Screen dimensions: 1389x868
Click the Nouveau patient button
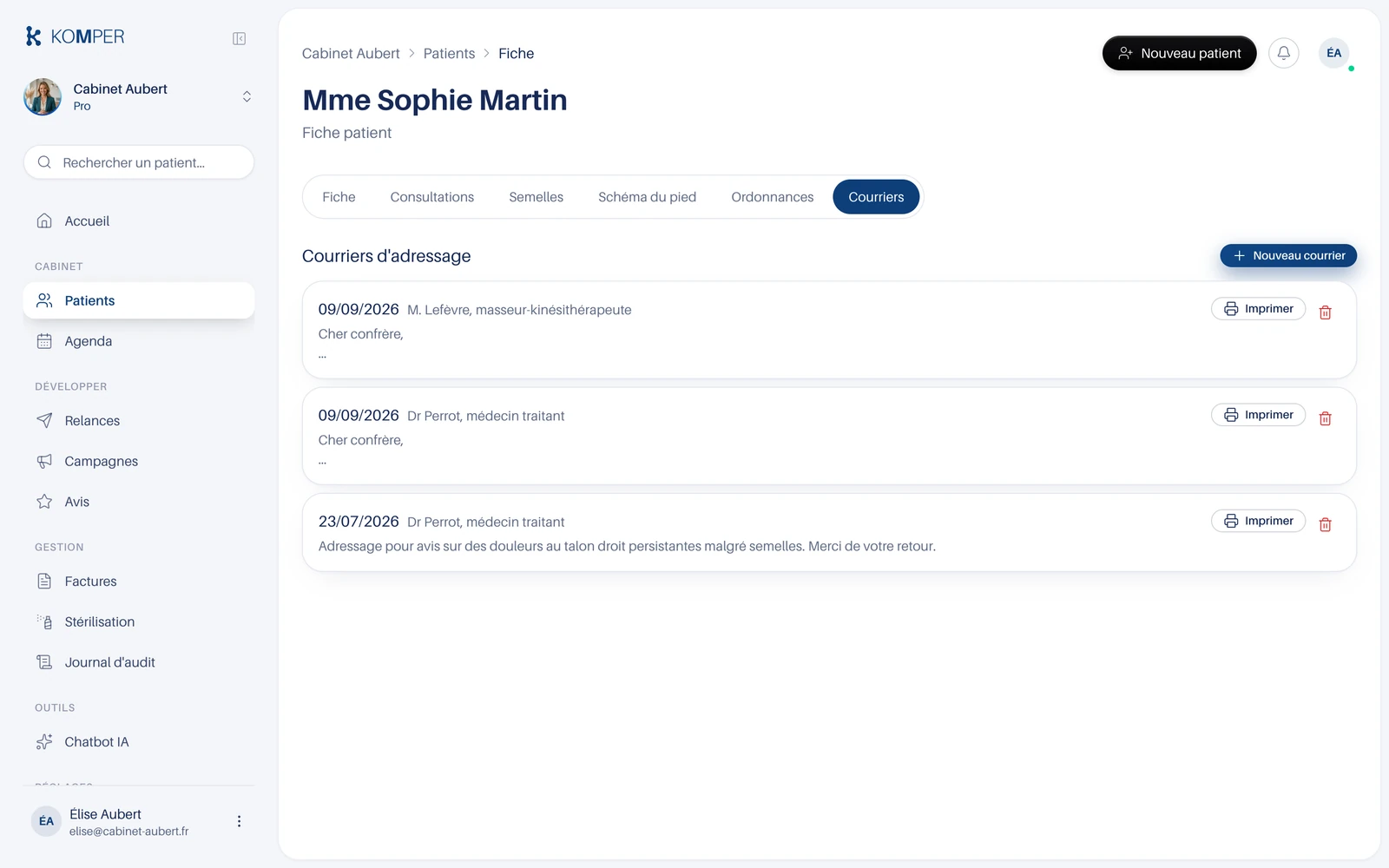pos(1179,53)
